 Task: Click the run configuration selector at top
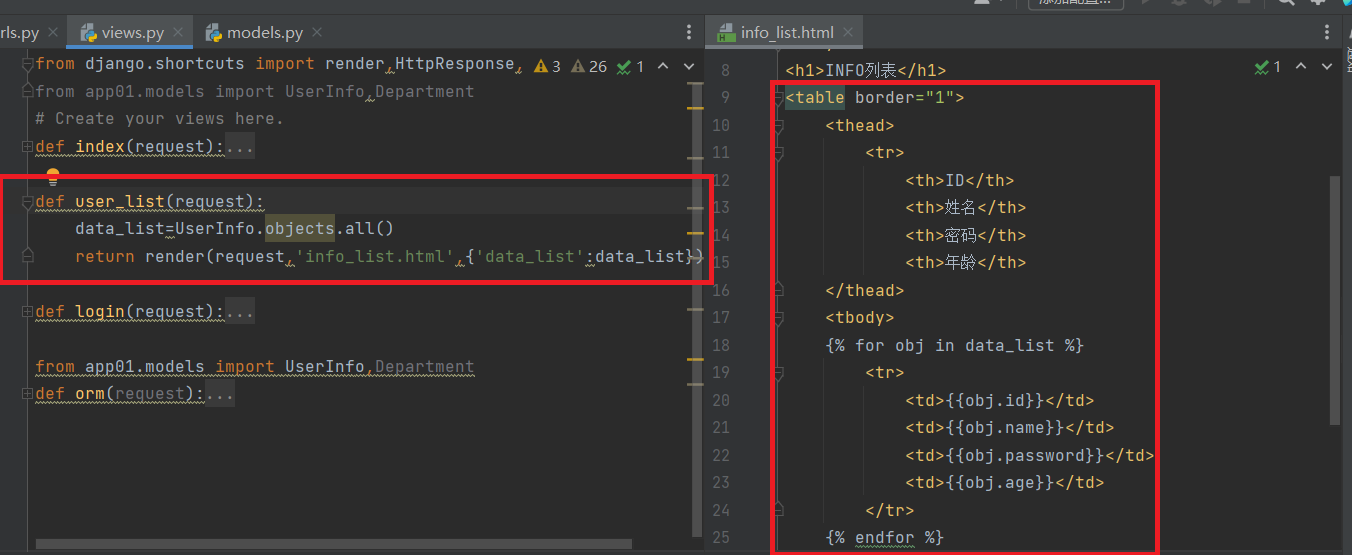coord(1075,3)
